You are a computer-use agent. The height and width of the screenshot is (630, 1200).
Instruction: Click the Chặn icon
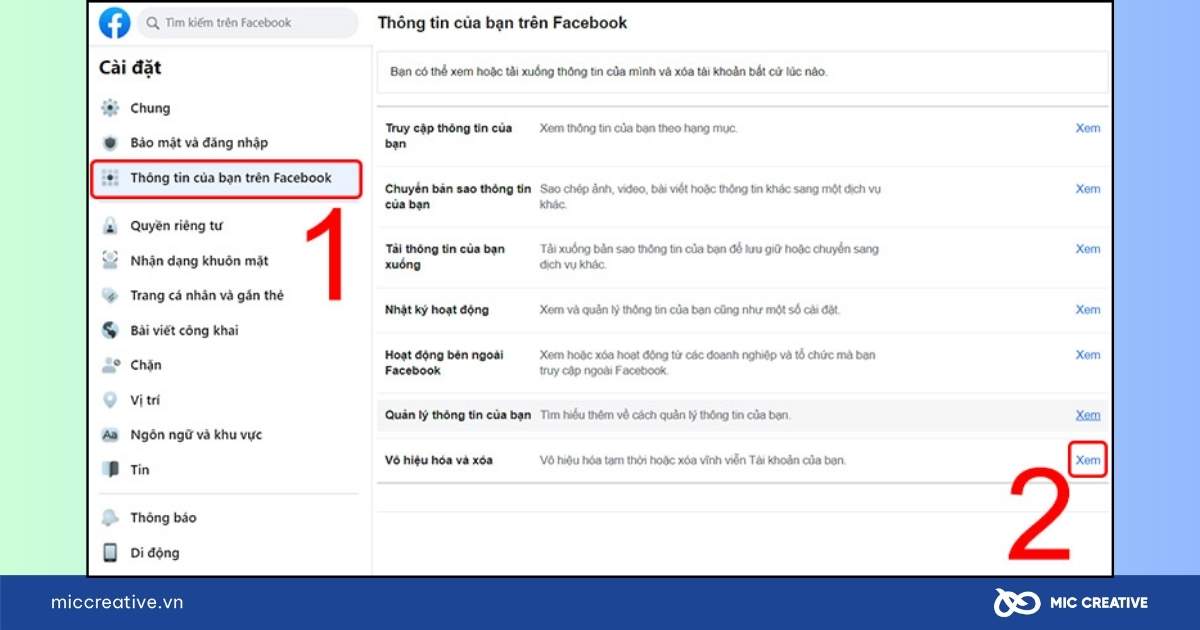tap(110, 365)
